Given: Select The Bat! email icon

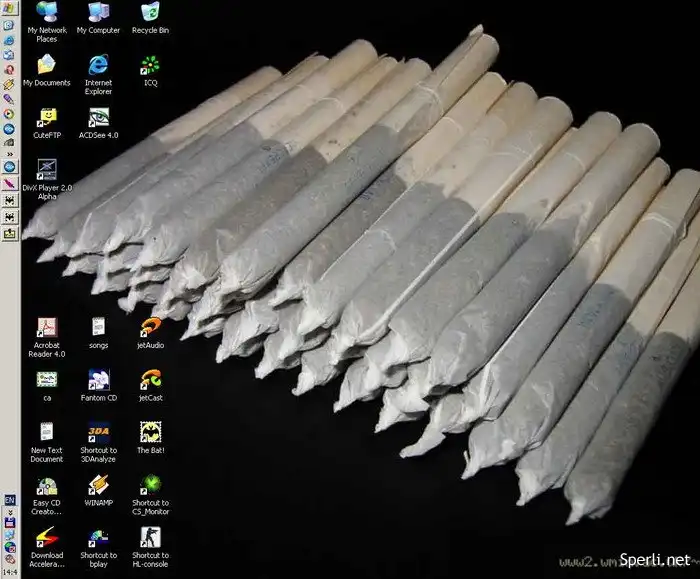Looking at the screenshot, I should (150, 433).
